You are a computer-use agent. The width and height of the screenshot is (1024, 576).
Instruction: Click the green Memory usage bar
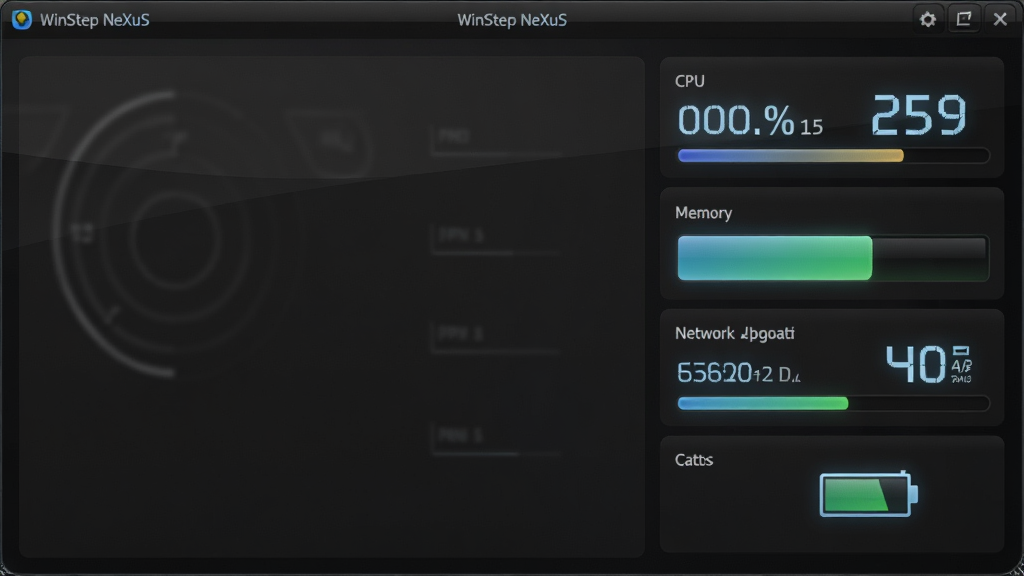tap(833, 258)
